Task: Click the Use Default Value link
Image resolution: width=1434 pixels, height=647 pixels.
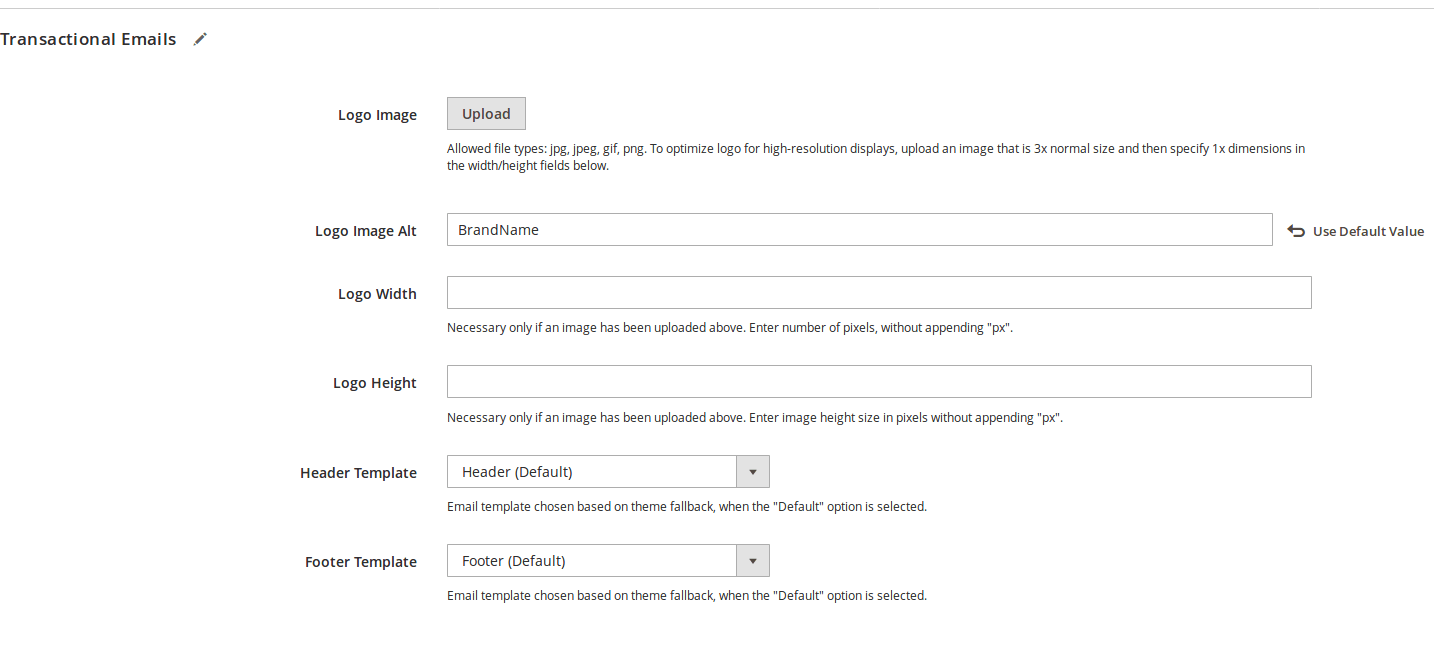Action: click(x=1368, y=231)
